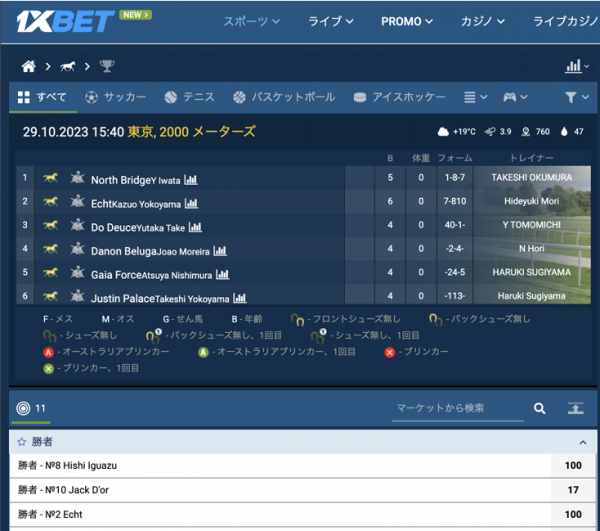
Task: Click trainer Y TOMOMICHI
Action: [x=532, y=225]
